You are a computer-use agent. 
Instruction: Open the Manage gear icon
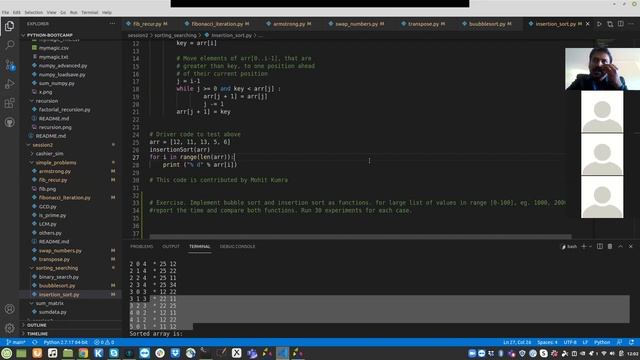tap(9, 328)
